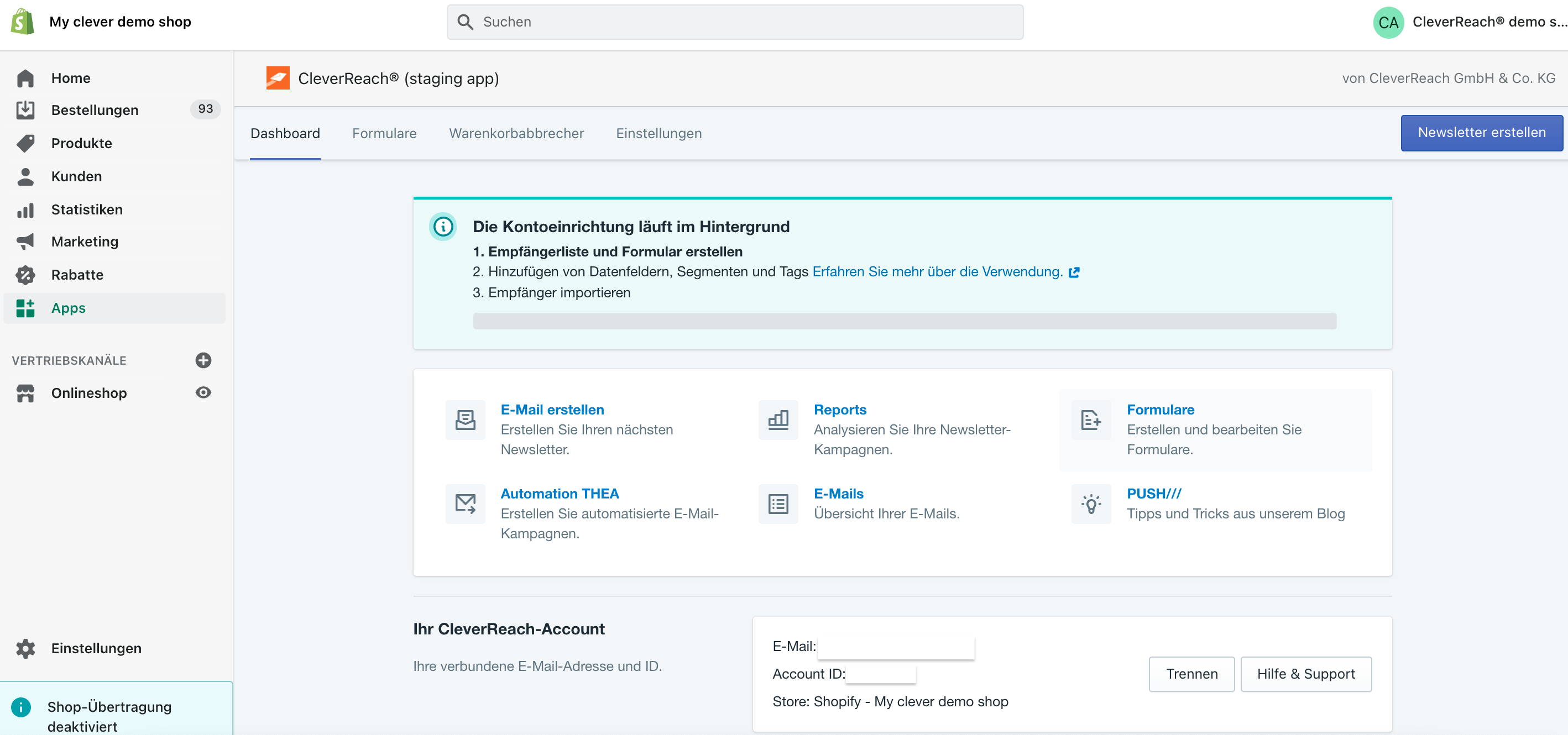The width and height of the screenshot is (1568, 735).
Task: Focus the Suchen search field
Action: 735,22
